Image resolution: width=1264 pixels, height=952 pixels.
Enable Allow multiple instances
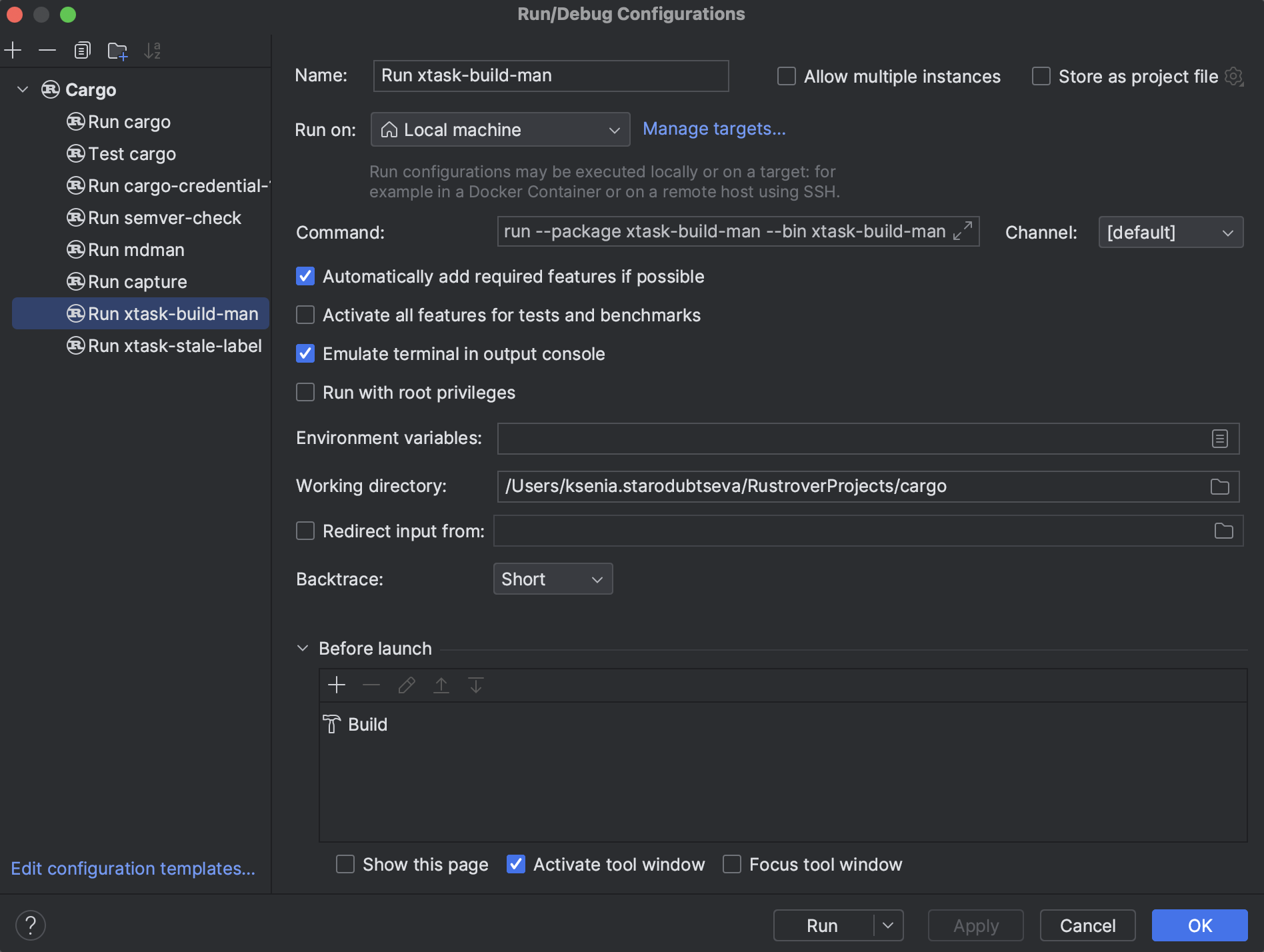click(786, 76)
